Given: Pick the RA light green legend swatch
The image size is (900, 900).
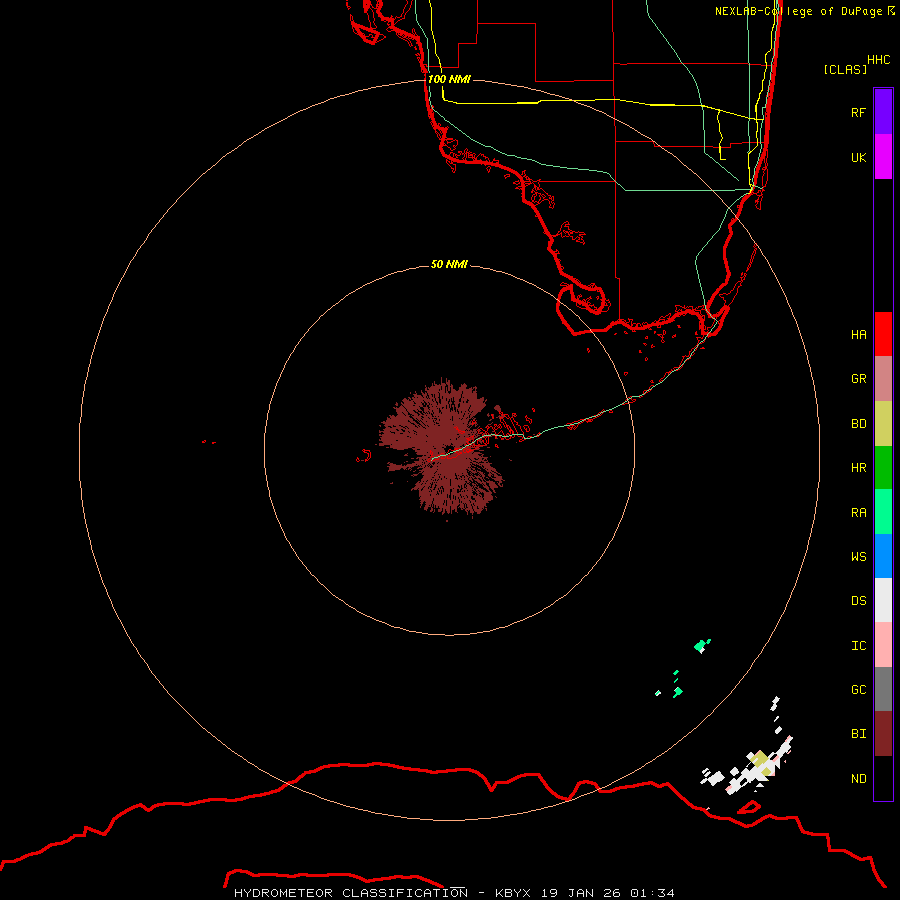Looking at the screenshot, I should click(883, 512).
